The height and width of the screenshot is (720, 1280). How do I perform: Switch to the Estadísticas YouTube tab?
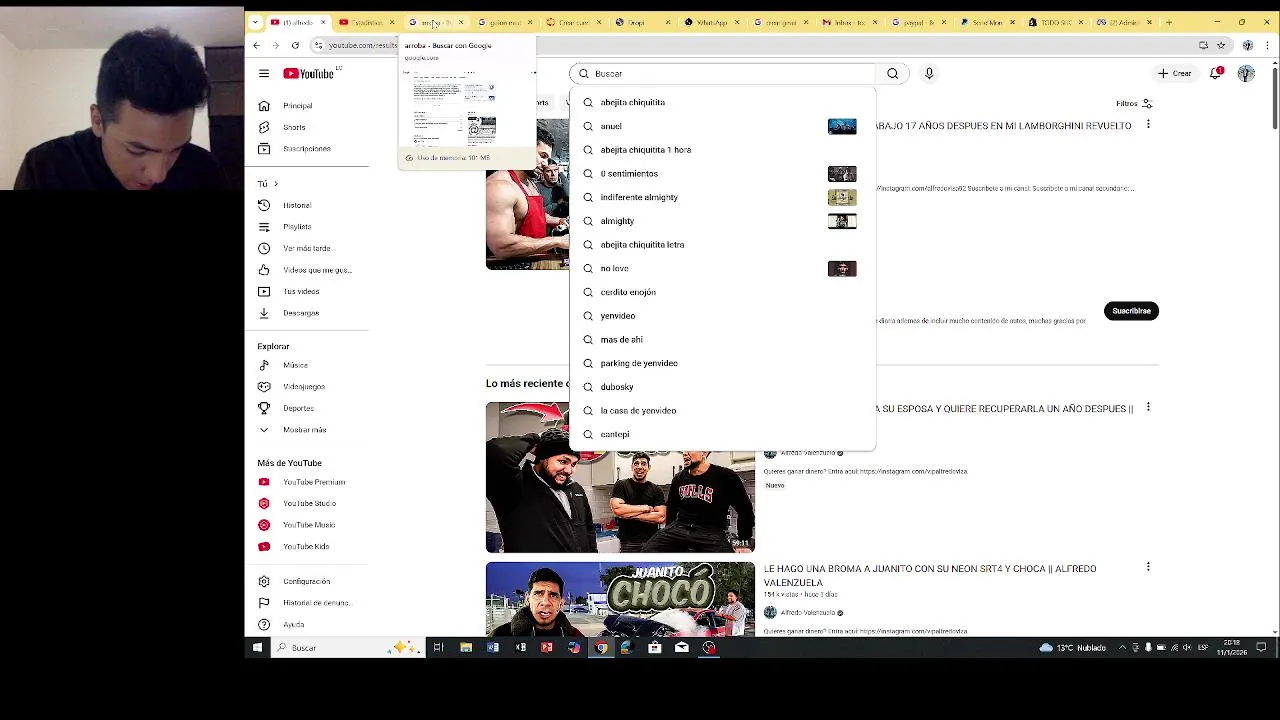[x=366, y=22]
